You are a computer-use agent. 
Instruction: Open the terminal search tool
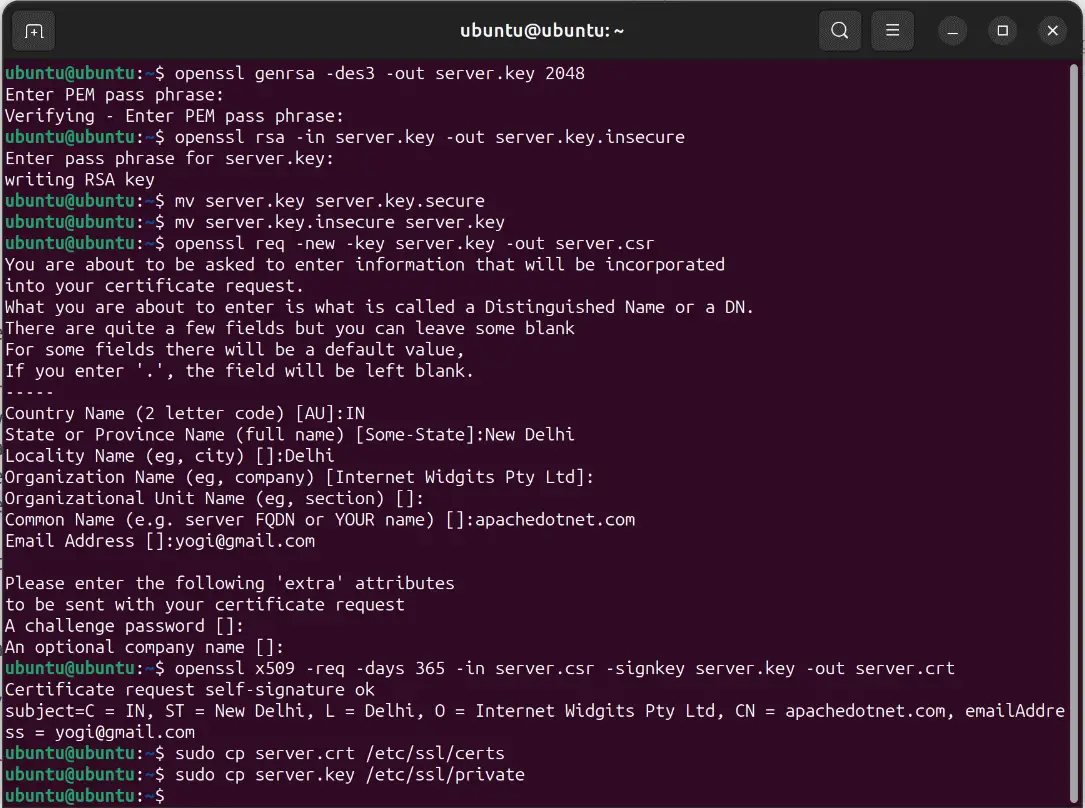[839, 31]
